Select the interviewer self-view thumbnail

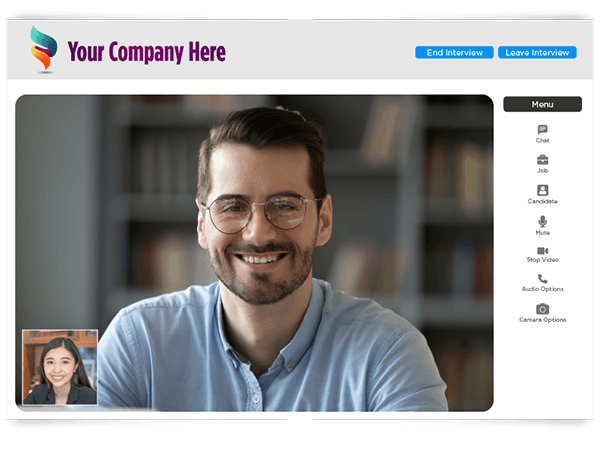[60, 367]
